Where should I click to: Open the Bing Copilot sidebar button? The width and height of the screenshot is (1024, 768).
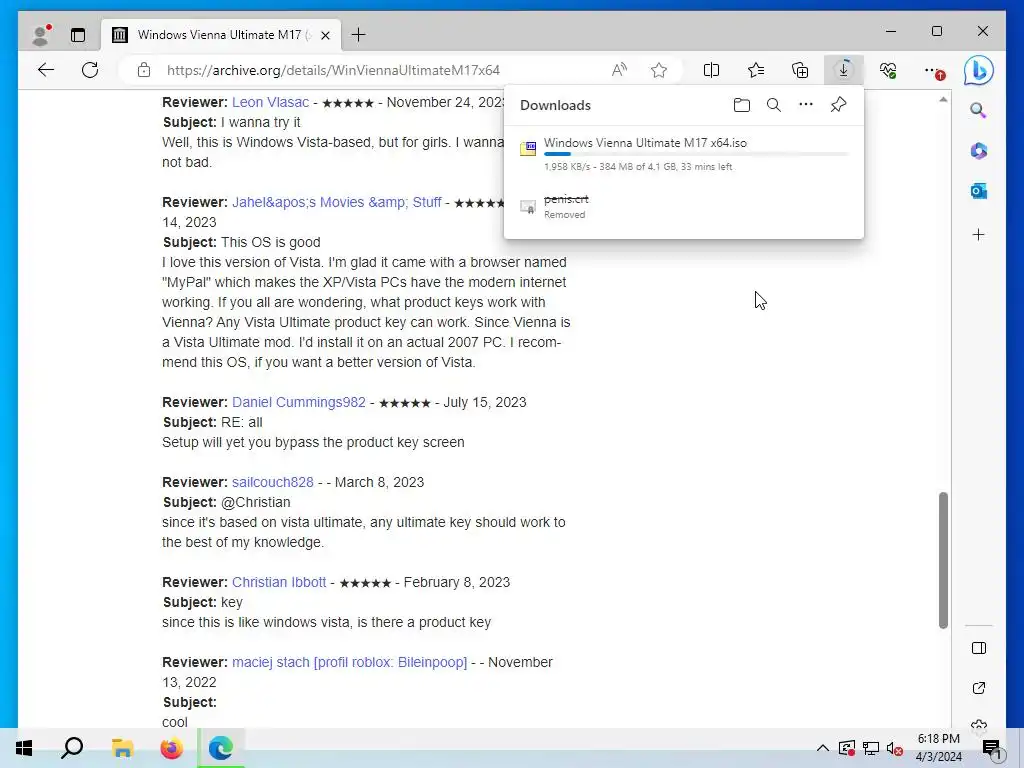(979, 71)
